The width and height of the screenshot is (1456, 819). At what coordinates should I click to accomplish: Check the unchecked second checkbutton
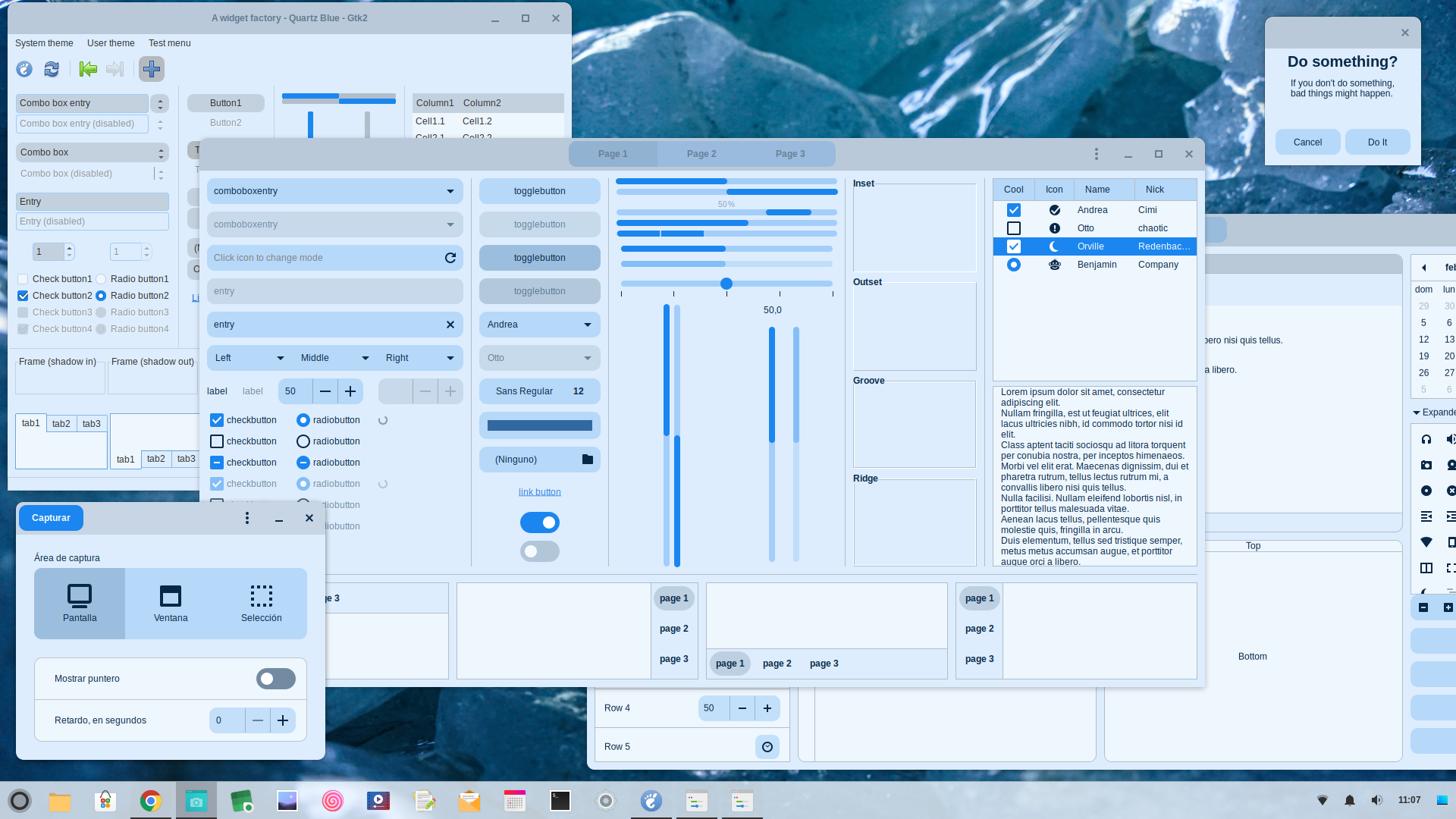(217, 441)
